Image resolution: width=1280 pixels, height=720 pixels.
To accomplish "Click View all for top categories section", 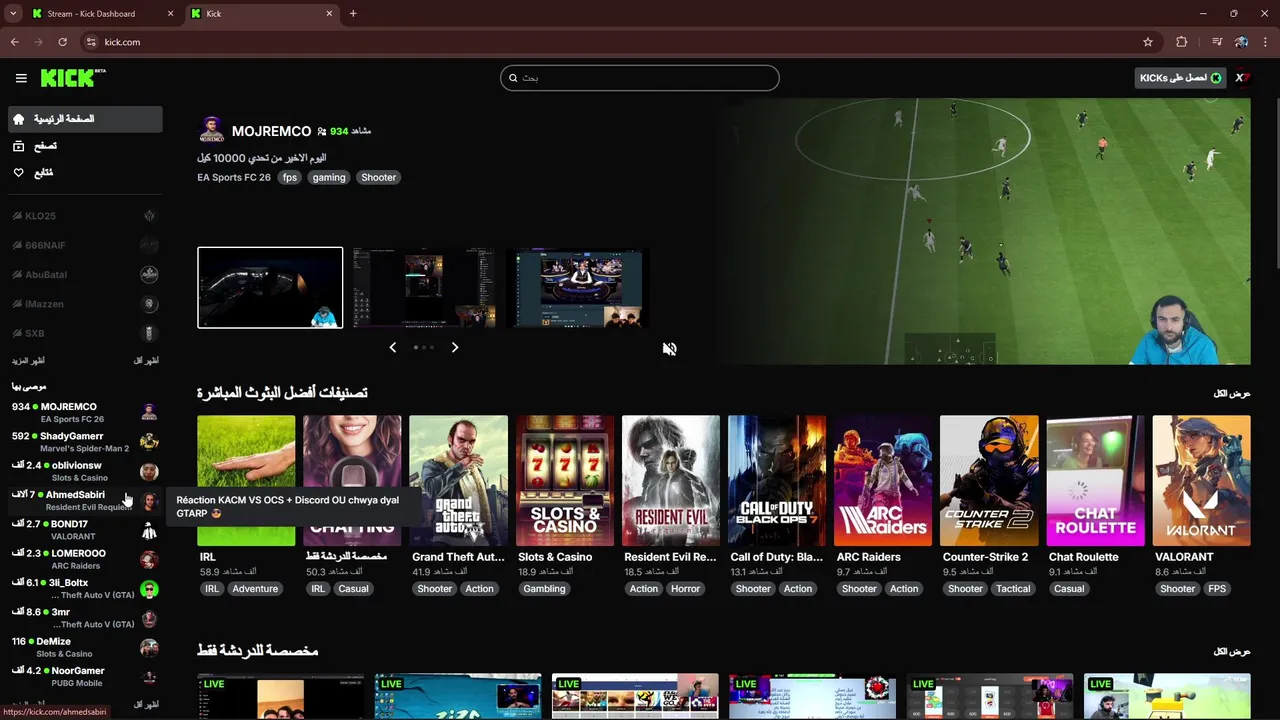I will click(x=1232, y=393).
